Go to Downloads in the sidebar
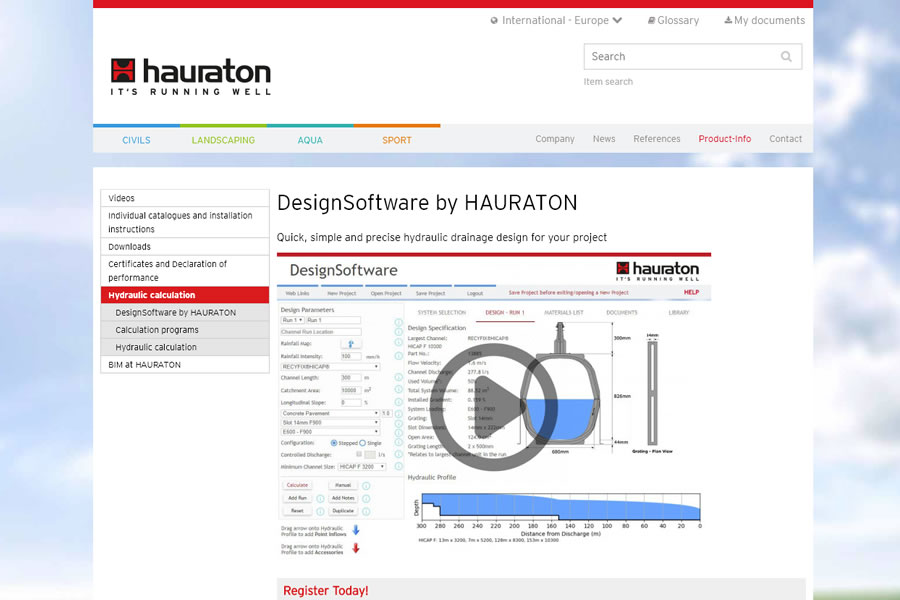 tap(185, 247)
